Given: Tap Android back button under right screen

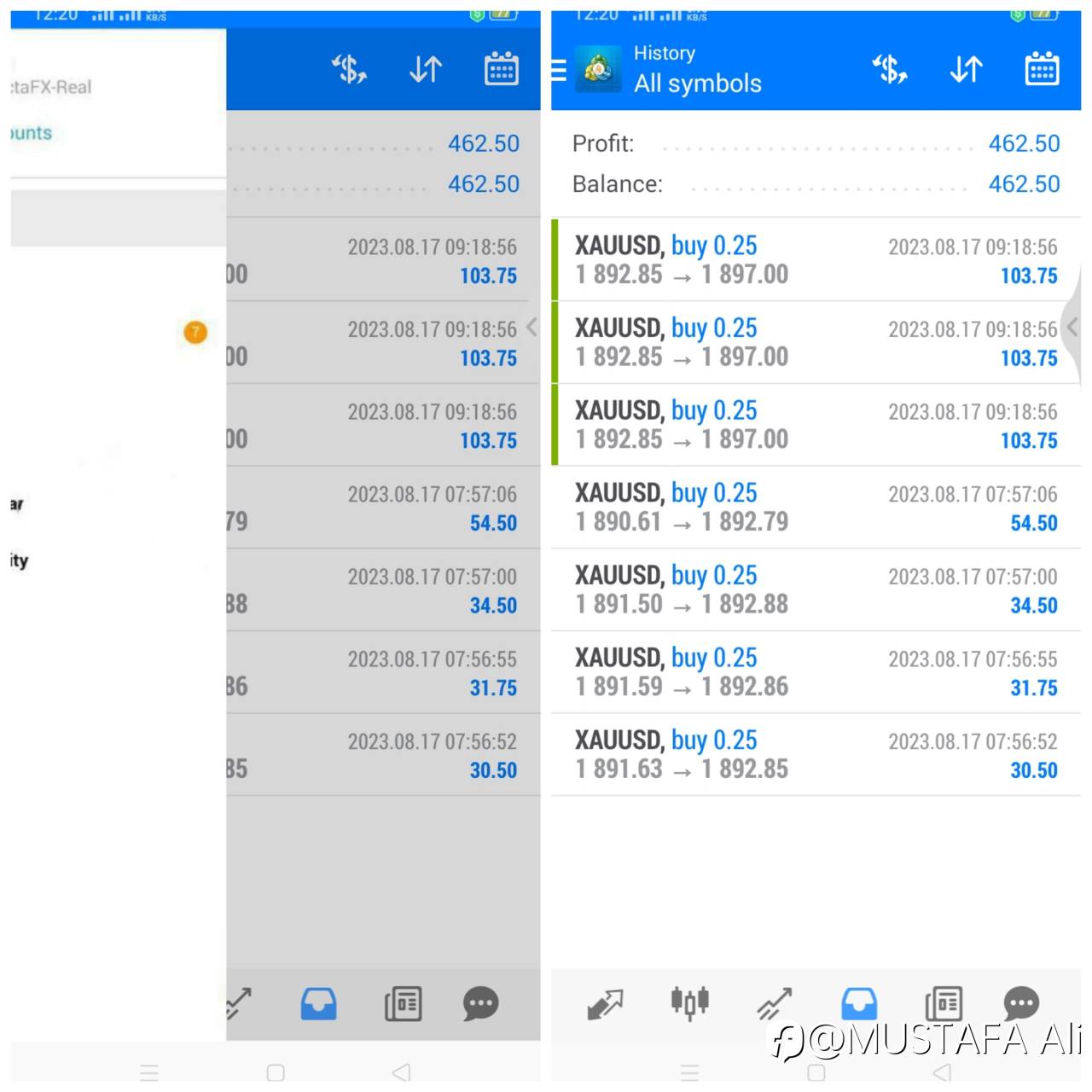Looking at the screenshot, I should click(x=942, y=1072).
